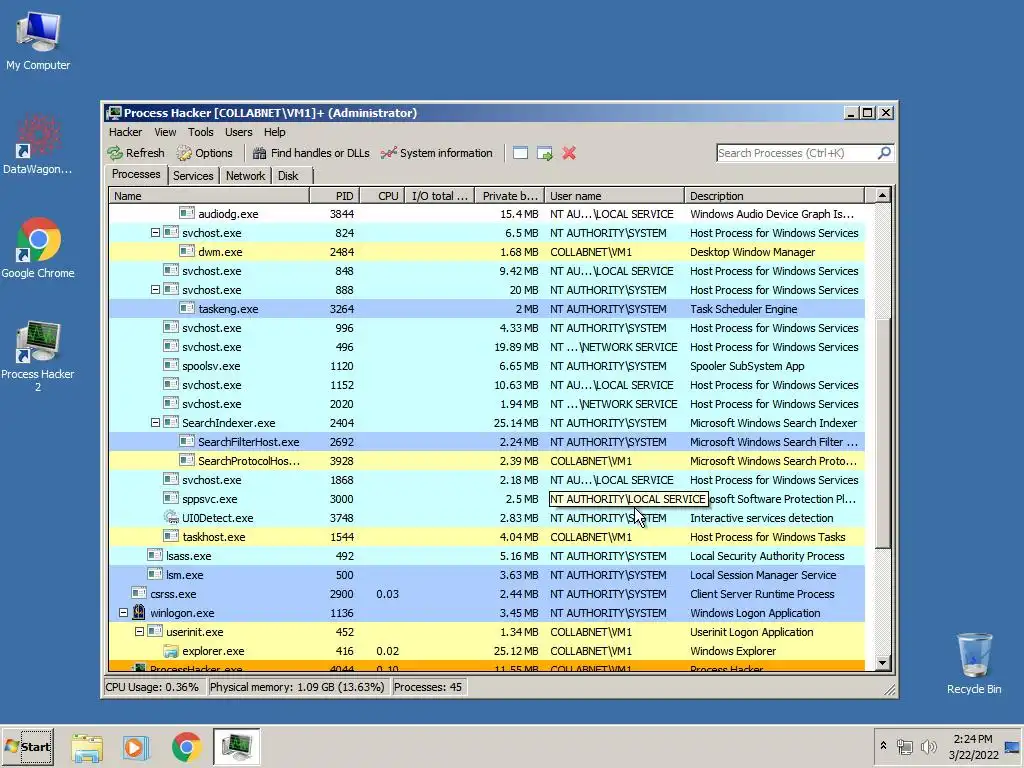Open the Hacker menu
The height and width of the screenshot is (768, 1024).
(x=125, y=132)
